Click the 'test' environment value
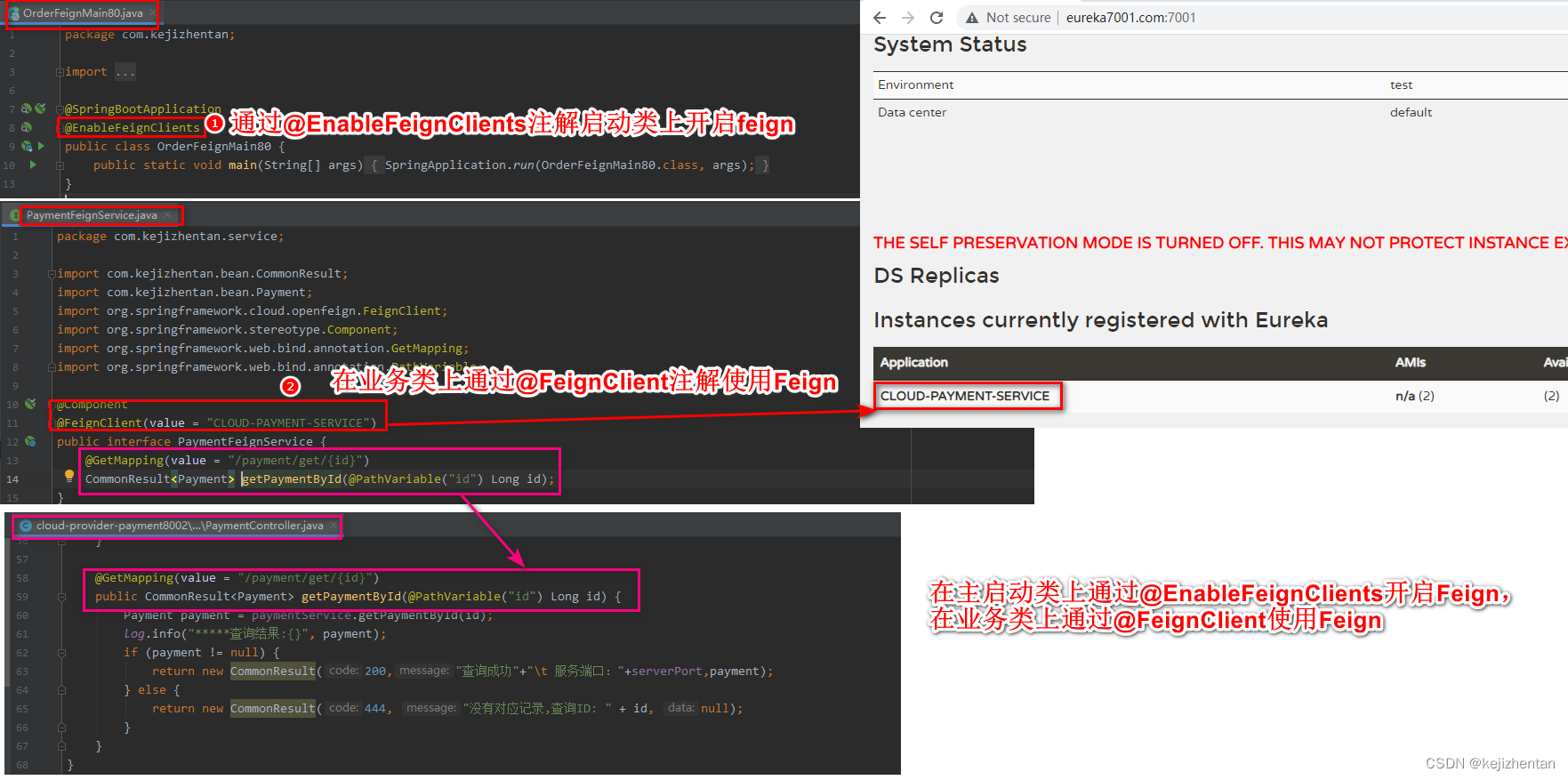1568x780 pixels. [1401, 85]
